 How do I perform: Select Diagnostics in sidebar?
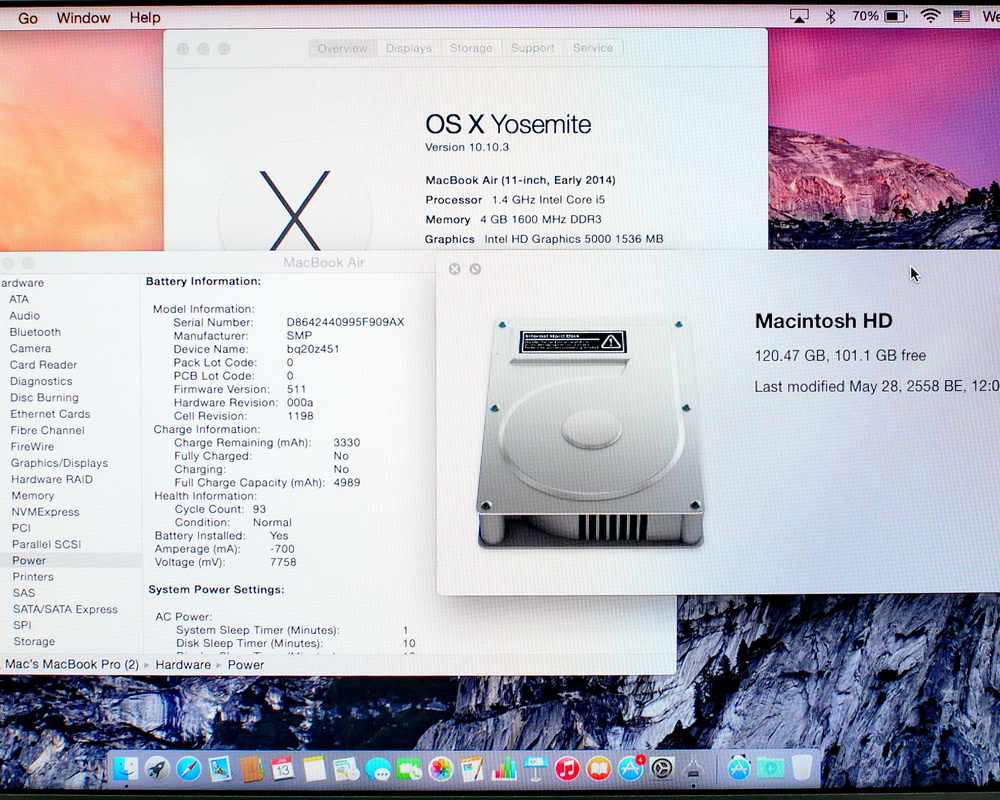pos(41,381)
